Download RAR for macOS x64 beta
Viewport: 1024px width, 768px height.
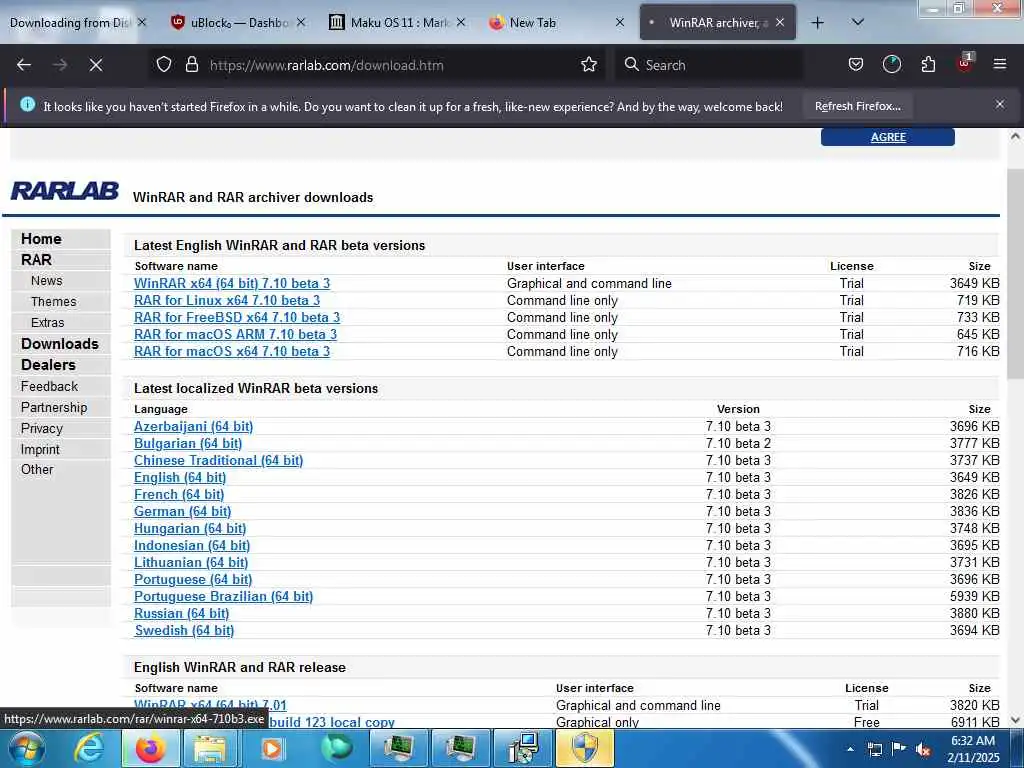(232, 351)
